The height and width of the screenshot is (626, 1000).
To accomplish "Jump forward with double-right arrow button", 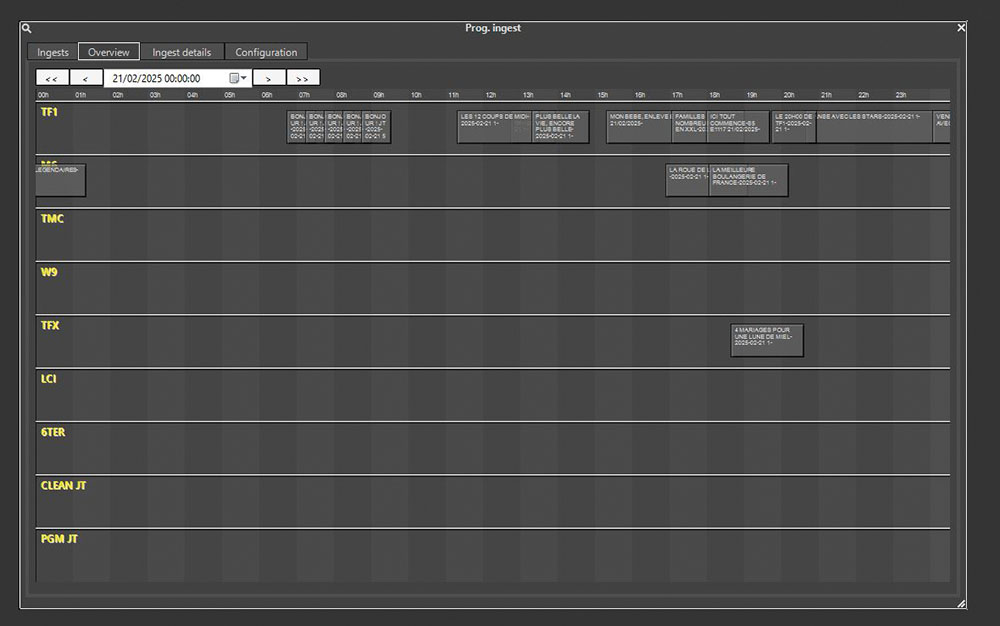I will pos(303,78).
